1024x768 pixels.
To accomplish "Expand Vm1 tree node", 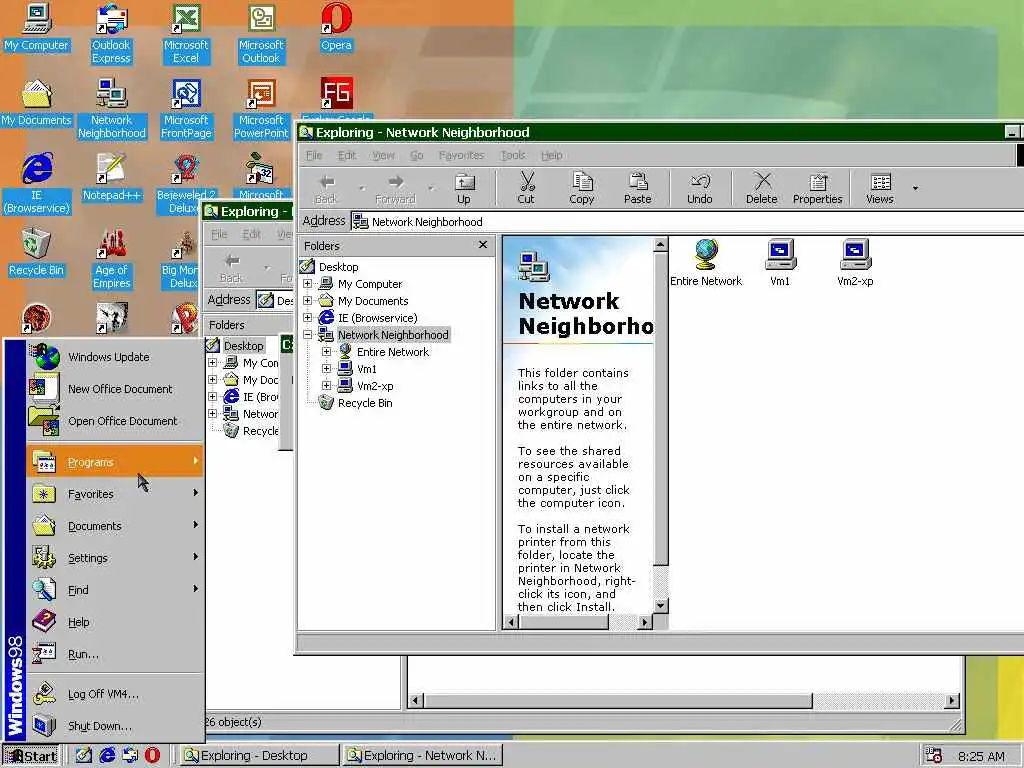I will click(x=327, y=368).
